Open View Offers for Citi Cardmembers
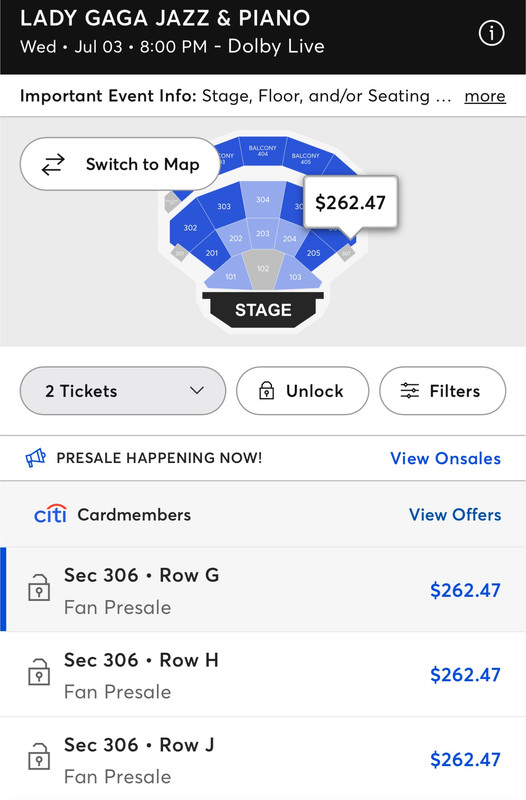Screen dimensions: 526x800 click(455, 514)
